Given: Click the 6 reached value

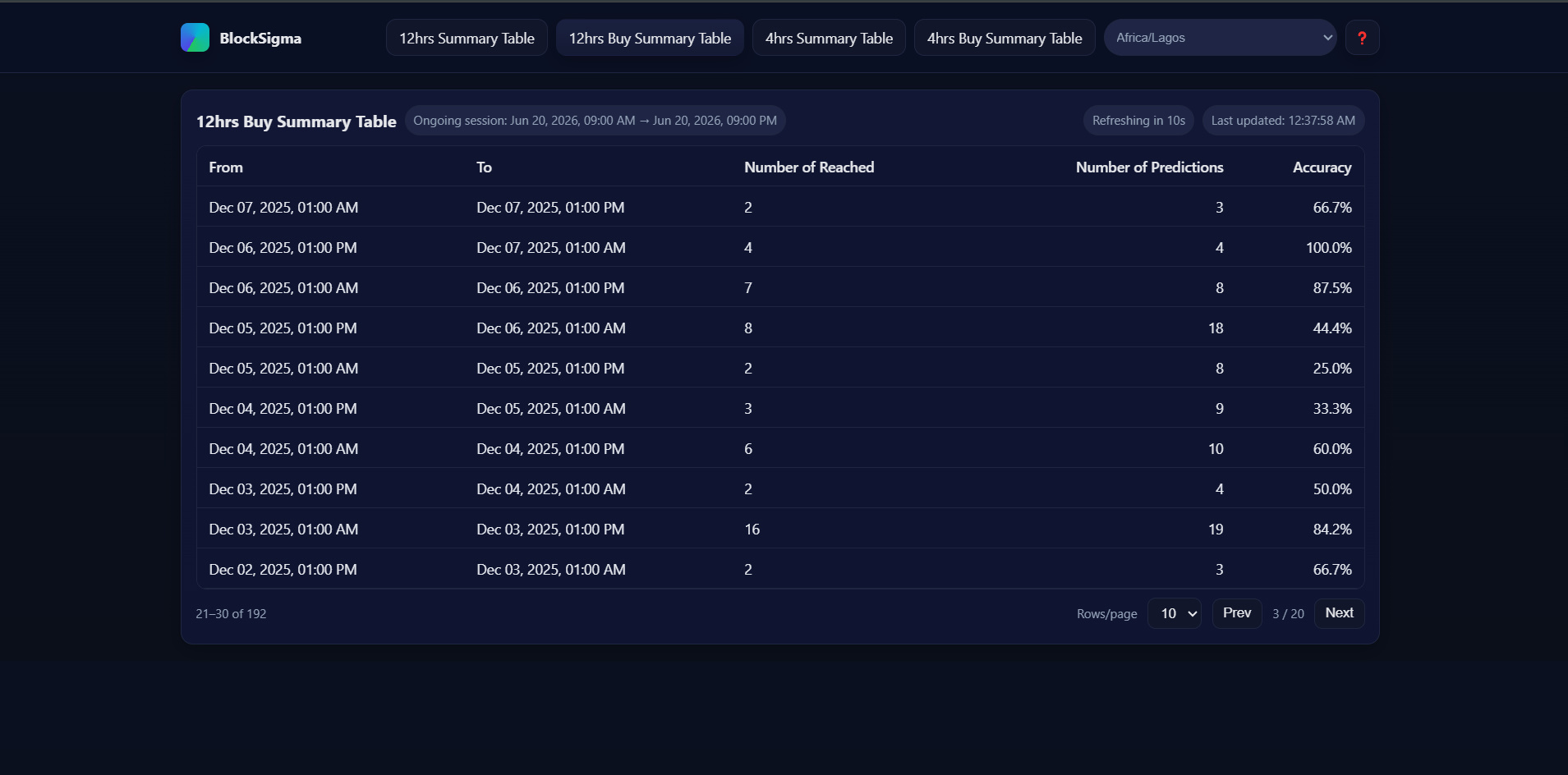Looking at the screenshot, I should [x=748, y=449].
